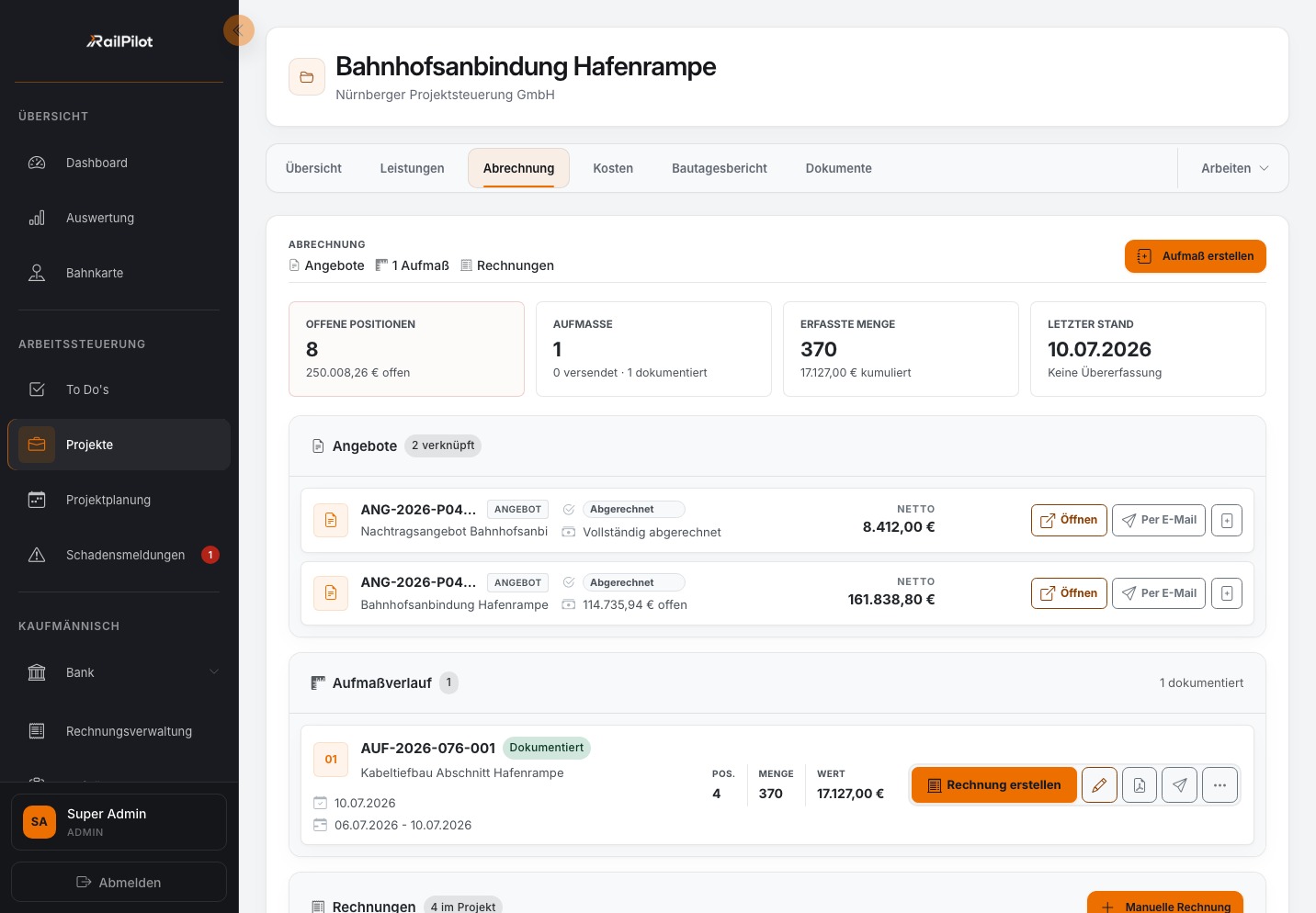Open Projektplanung in the sidebar
The image size is (1316, 913).
[119, 500]
